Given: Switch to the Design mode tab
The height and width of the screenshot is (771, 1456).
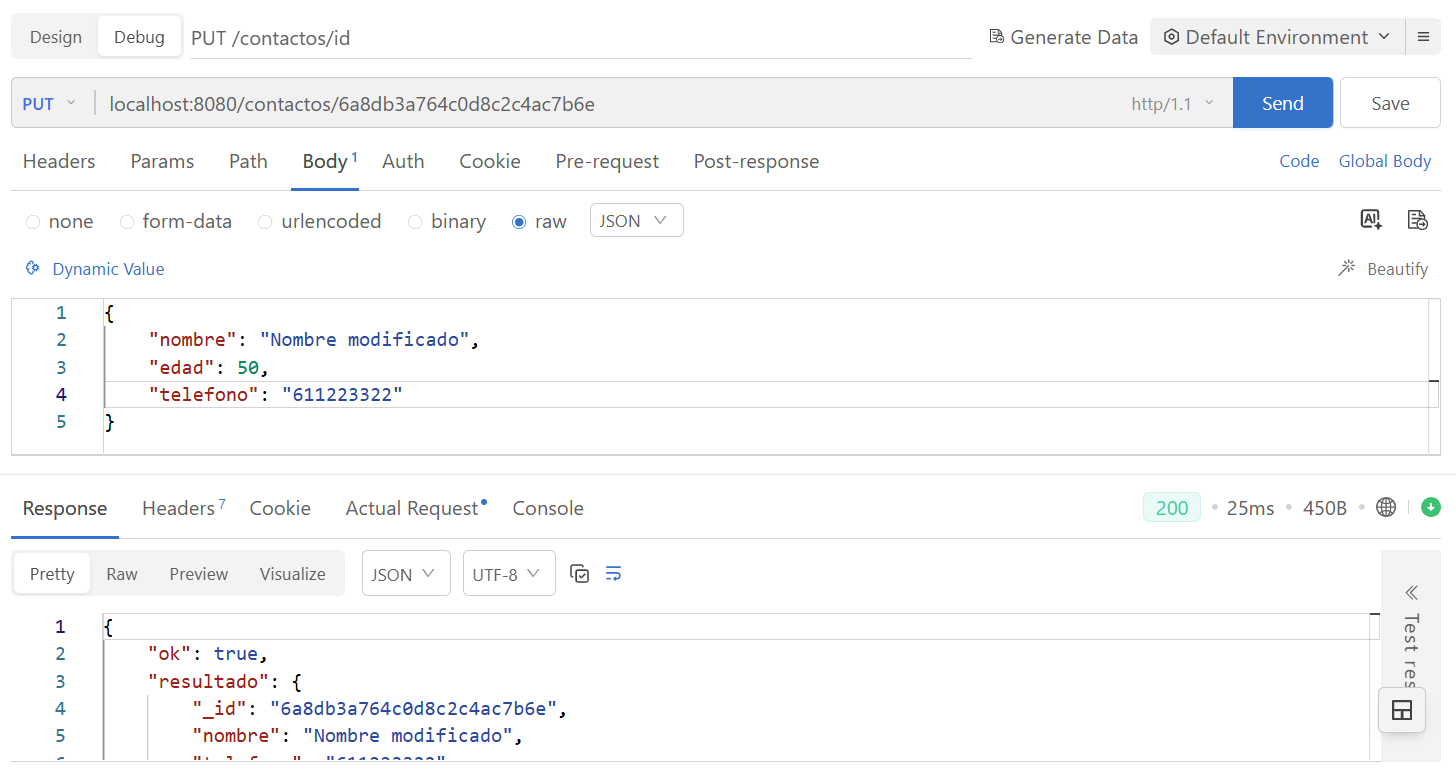Looking at the screenshot, I should (56, 37).
